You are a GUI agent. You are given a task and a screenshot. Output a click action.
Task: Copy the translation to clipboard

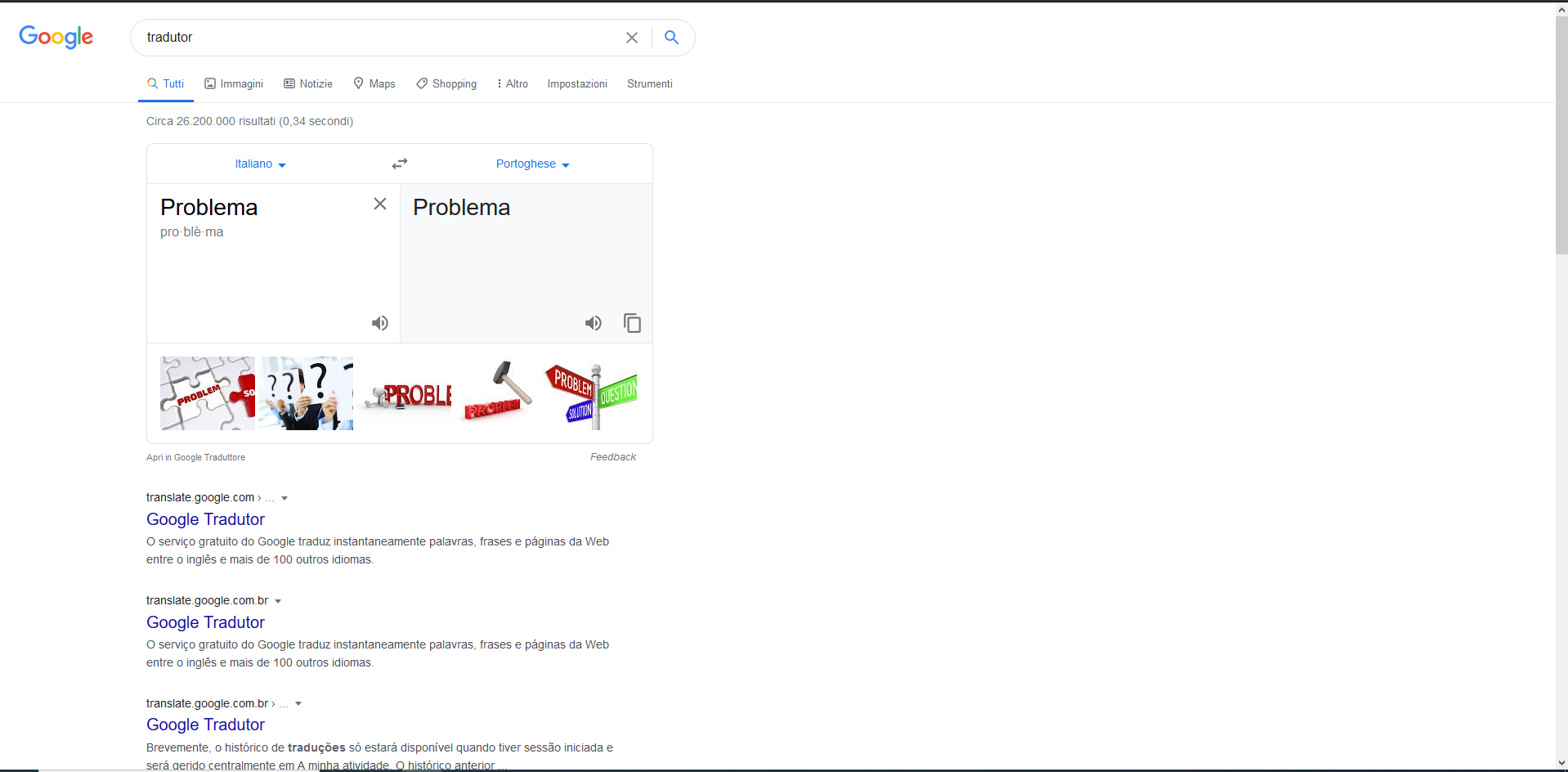633,323
